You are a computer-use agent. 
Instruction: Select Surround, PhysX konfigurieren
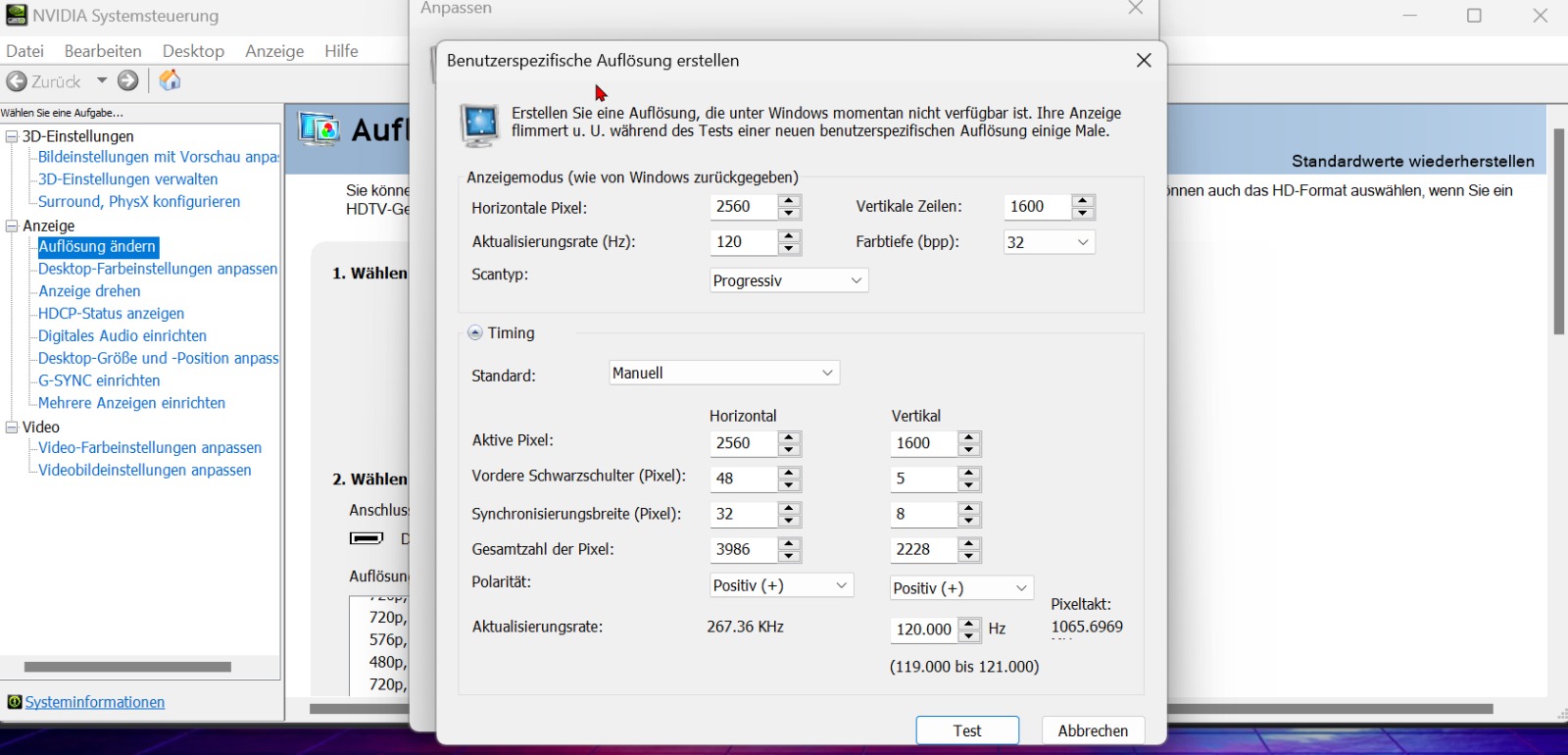(138, 202)
